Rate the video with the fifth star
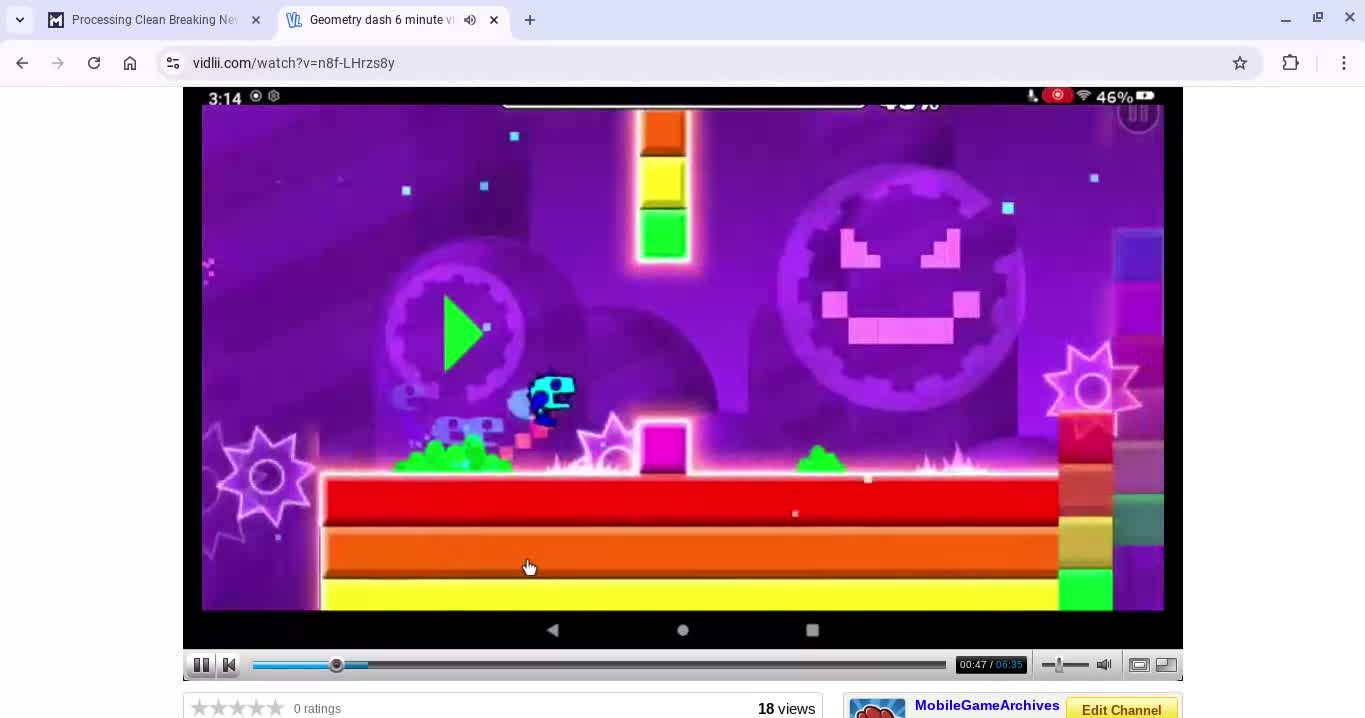This screenshot has height=718, width=1365. click(x=275, y=708)
